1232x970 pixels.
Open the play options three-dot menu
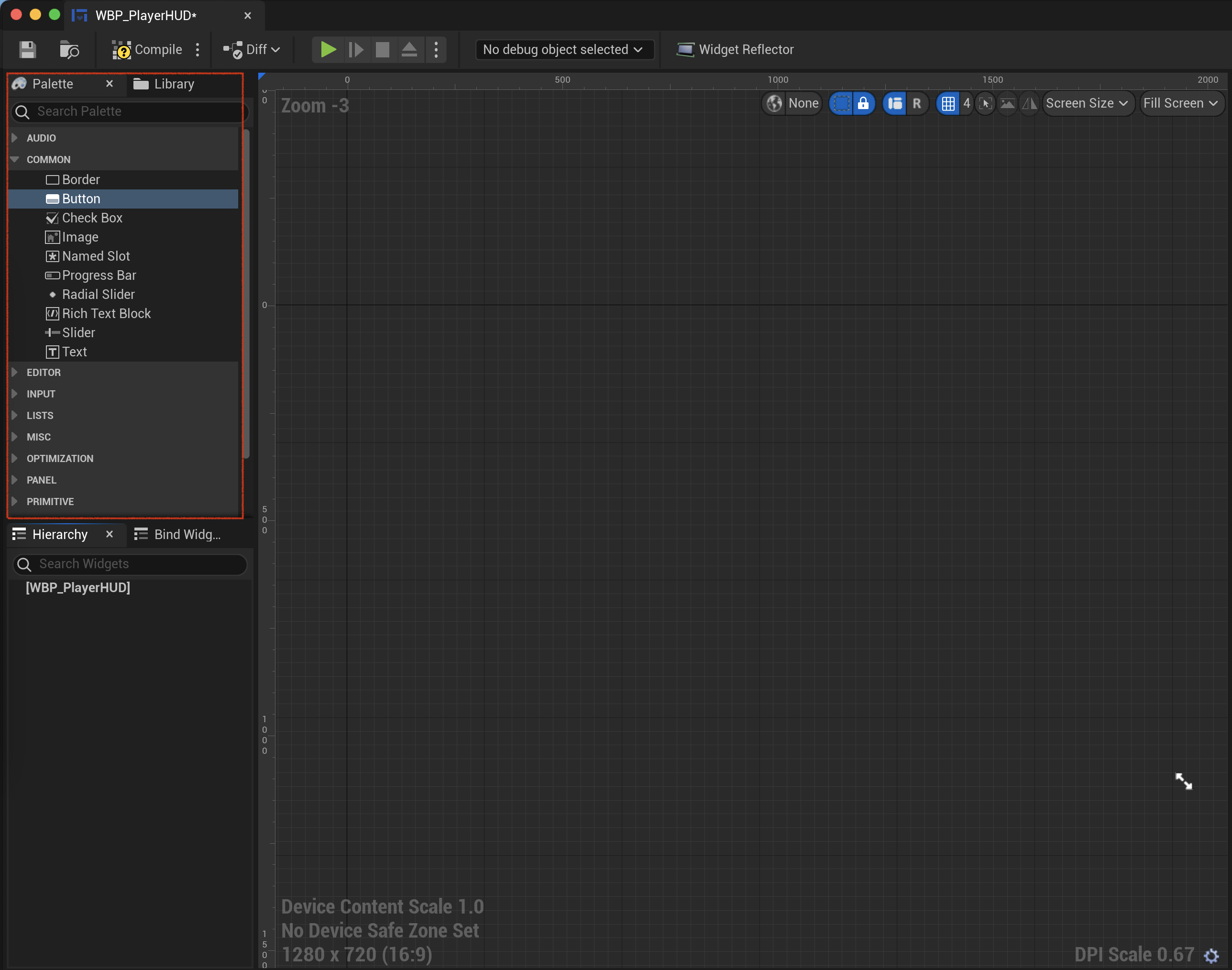436,49
